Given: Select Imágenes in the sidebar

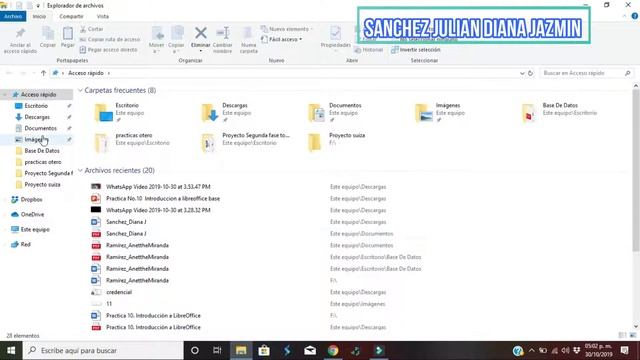Looking at the screenshot, I should point(36,139).
